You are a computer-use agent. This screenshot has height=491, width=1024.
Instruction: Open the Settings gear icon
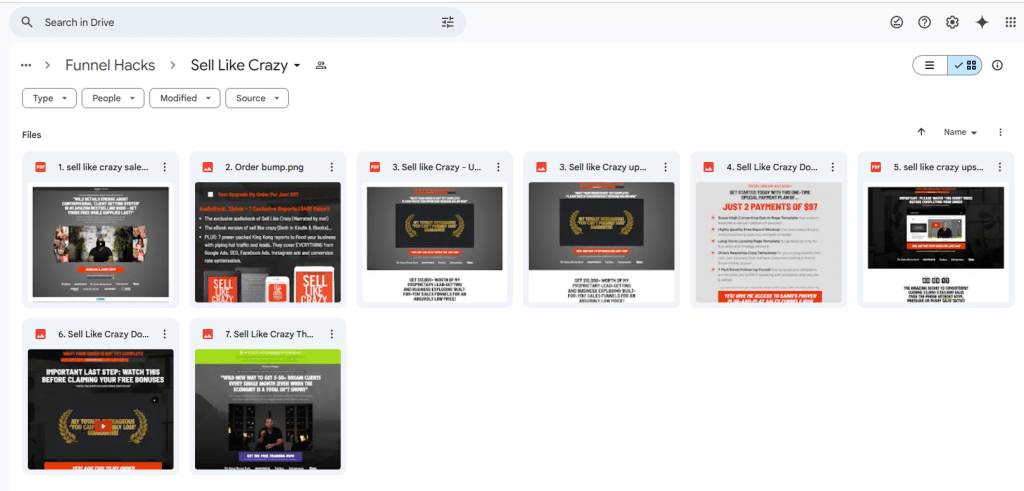[x=952, y=22]
